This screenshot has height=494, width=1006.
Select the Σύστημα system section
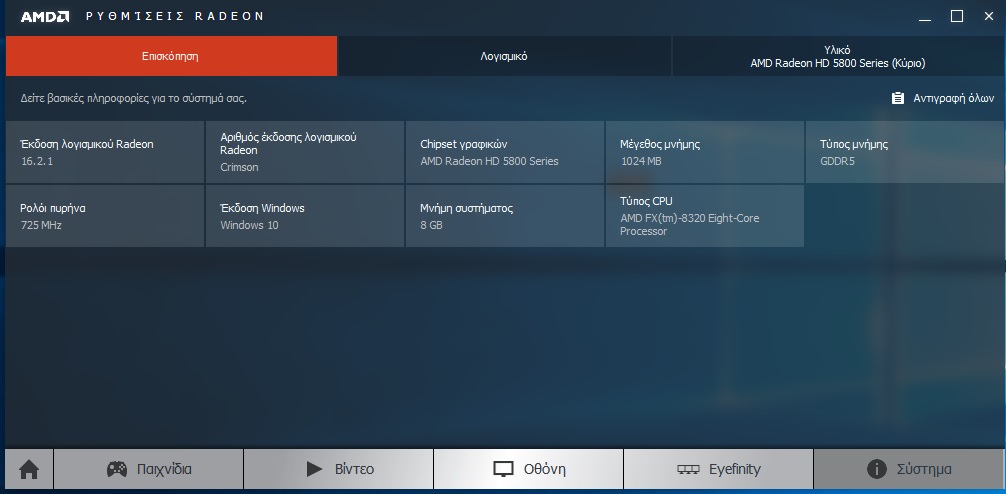tap(909, 469)
